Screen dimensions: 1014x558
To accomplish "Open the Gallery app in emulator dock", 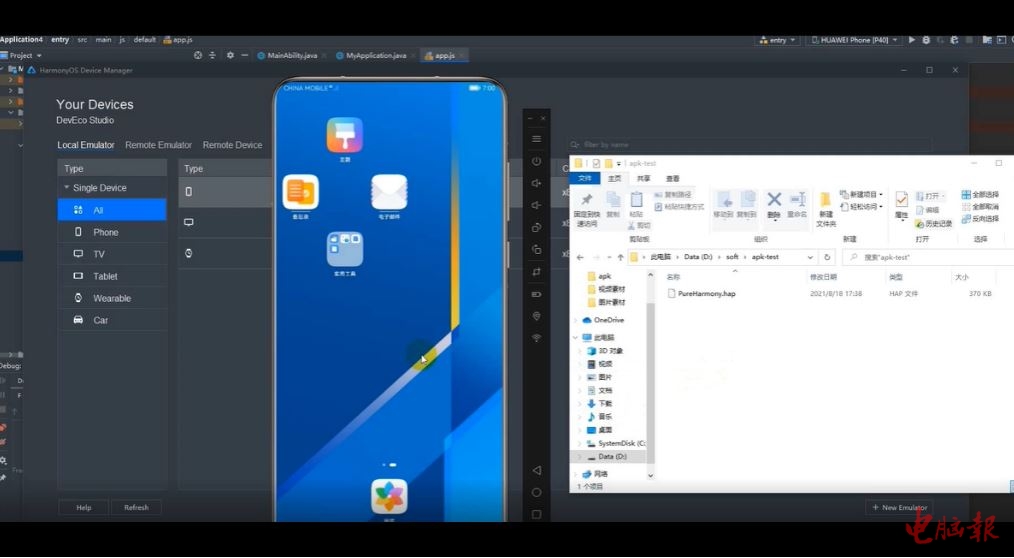I will [x=389, y=496].
